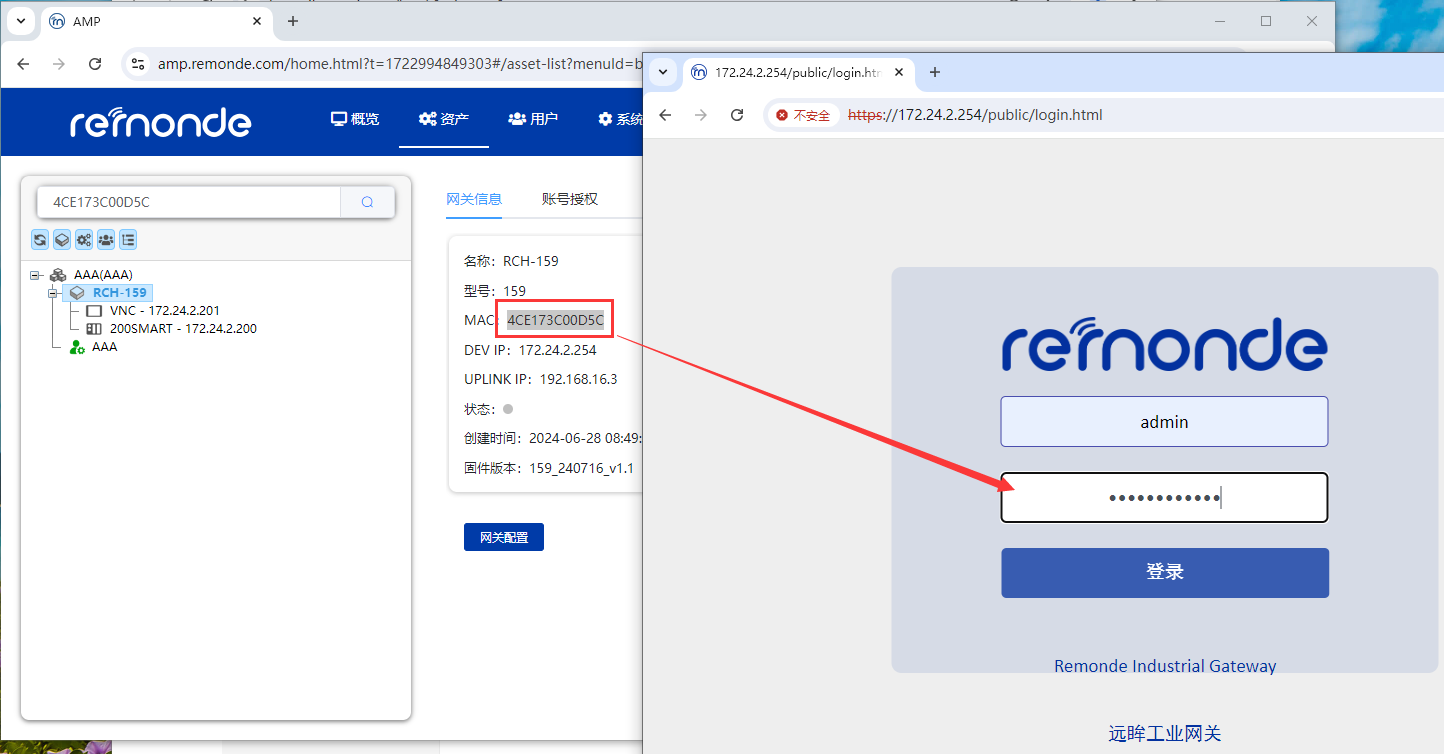
Task: Open the 概览 overview menu
Action: click(355, 119)
